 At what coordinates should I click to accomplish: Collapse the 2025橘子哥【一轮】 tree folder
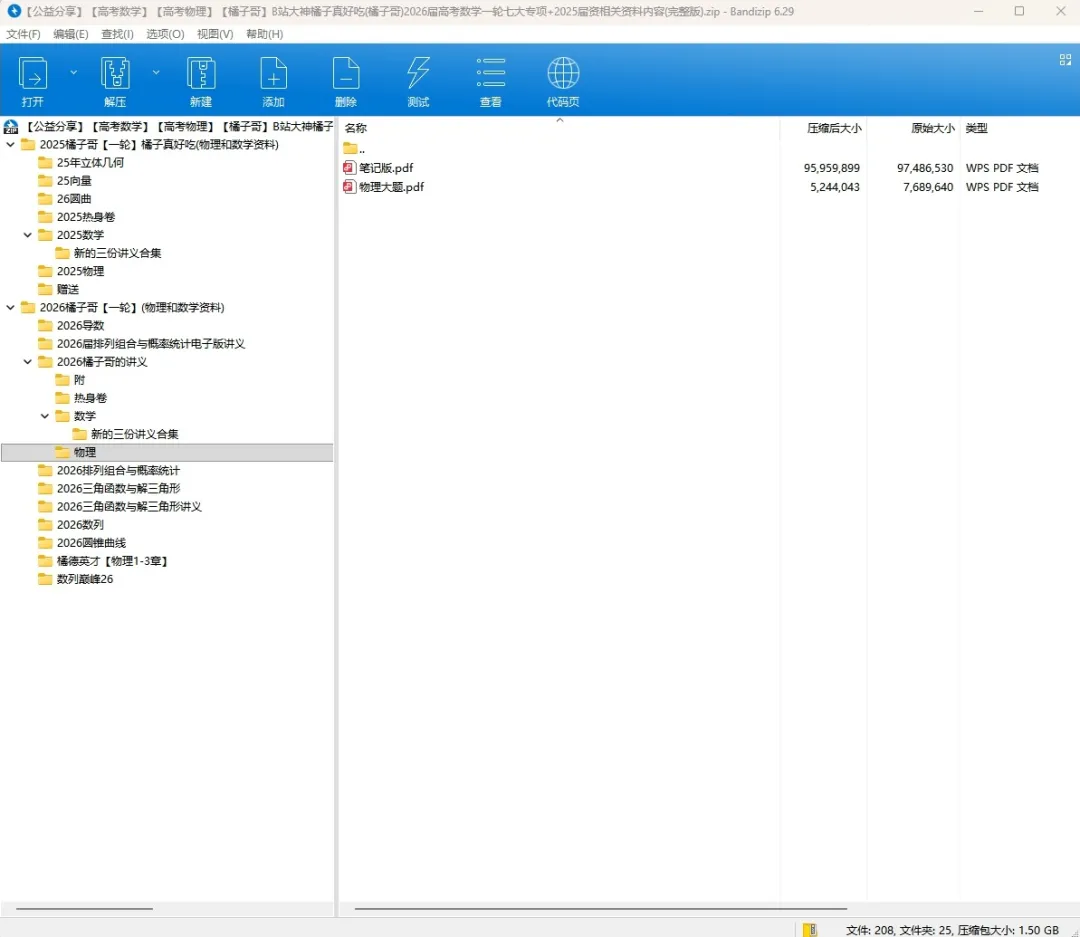(10, 145)
